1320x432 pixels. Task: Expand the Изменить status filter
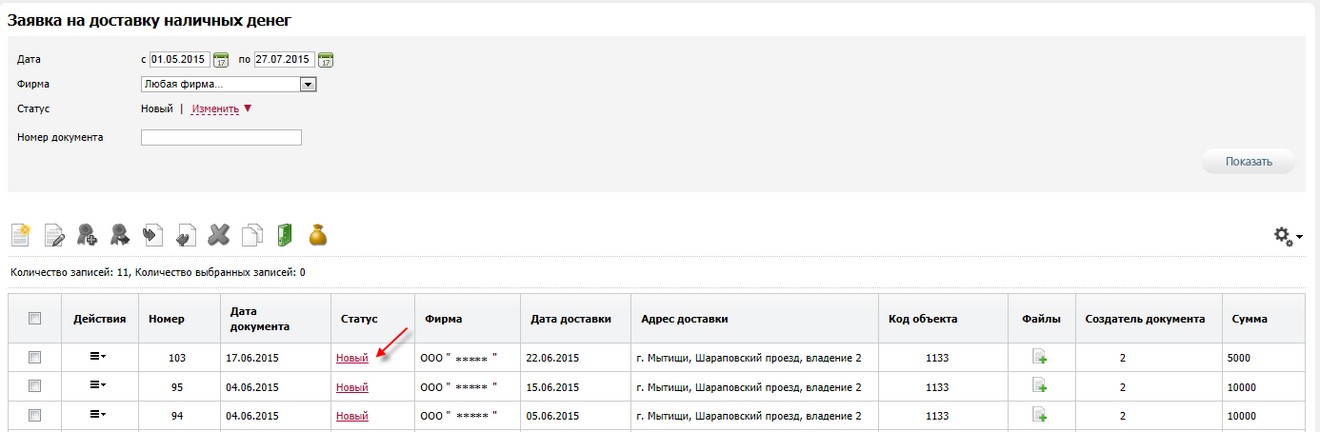click(221, 109)
